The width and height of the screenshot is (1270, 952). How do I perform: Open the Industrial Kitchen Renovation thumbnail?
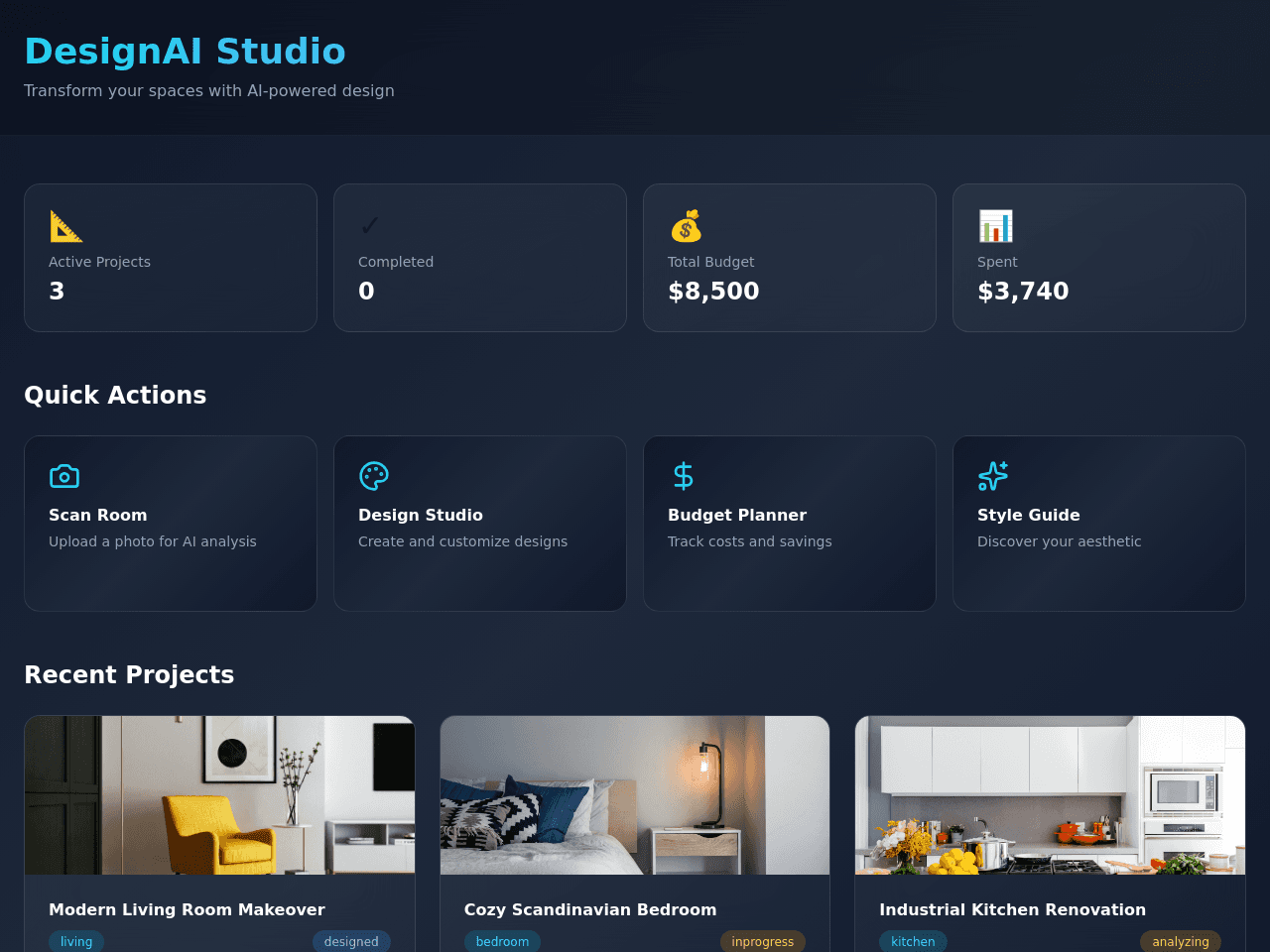pos(1050,795)
